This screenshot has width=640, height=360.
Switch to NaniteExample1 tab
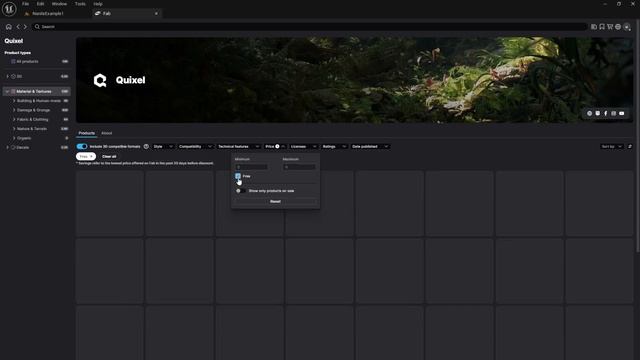[x=48, y=13]
